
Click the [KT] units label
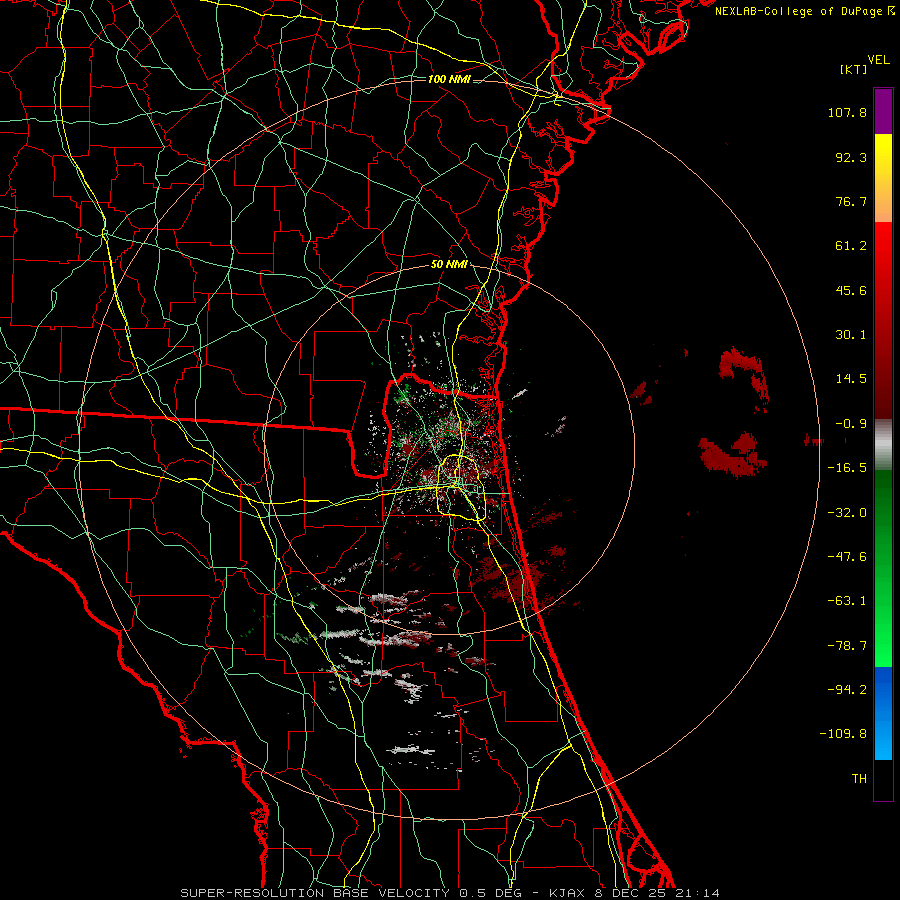point(853,69)
